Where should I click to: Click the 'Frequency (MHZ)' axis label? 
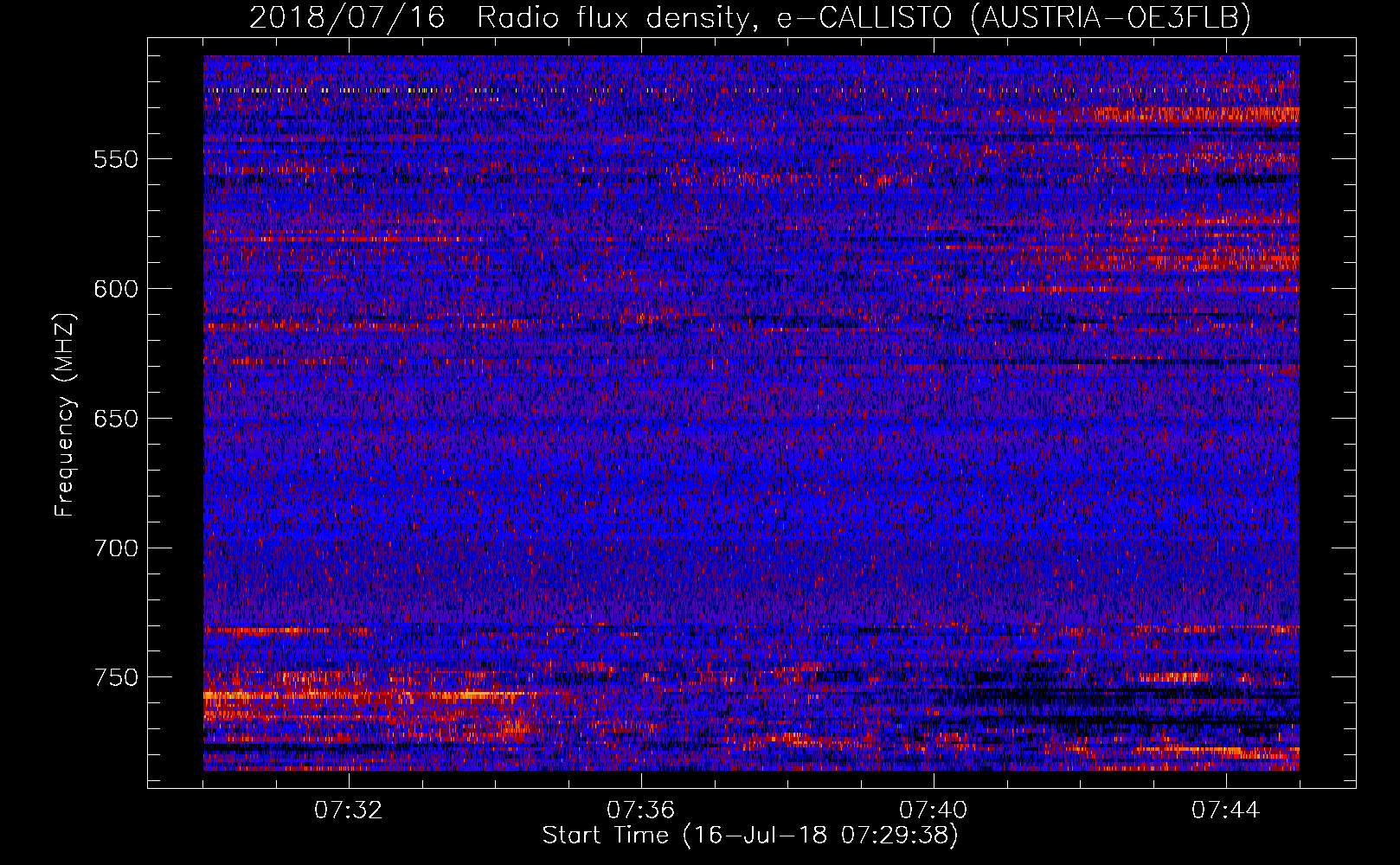click(x=65, y=415)
